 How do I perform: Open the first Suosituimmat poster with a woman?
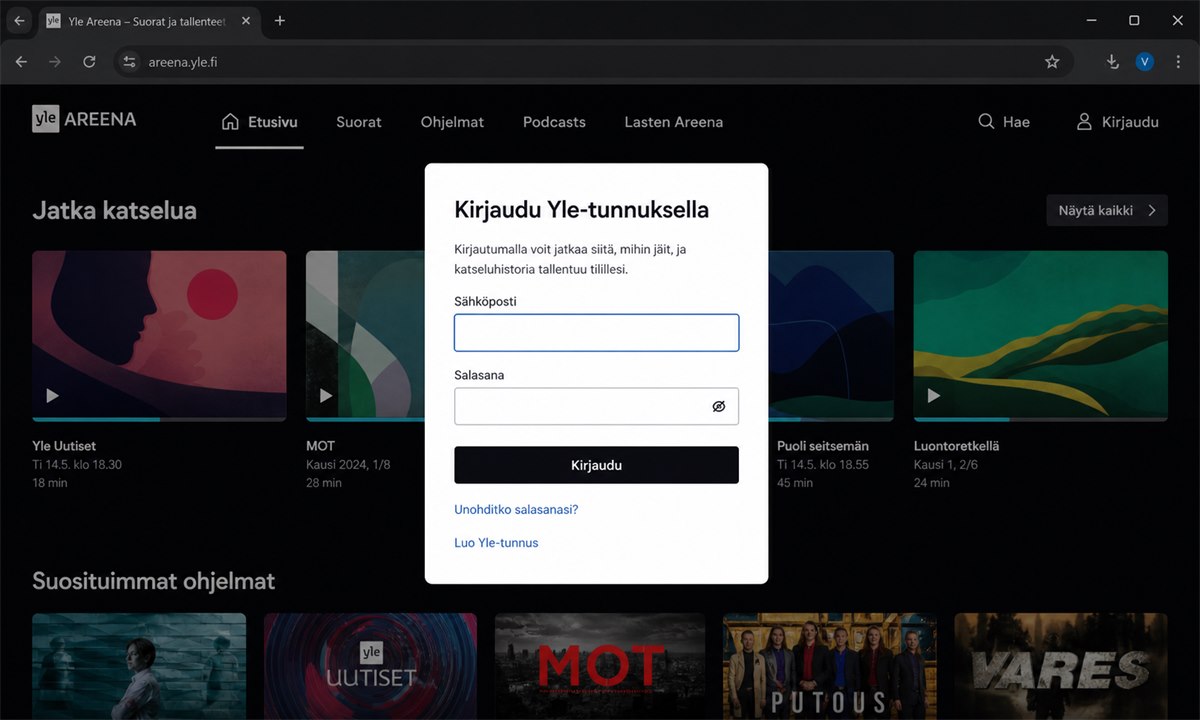pyautogui.click(x=139, y=666)
